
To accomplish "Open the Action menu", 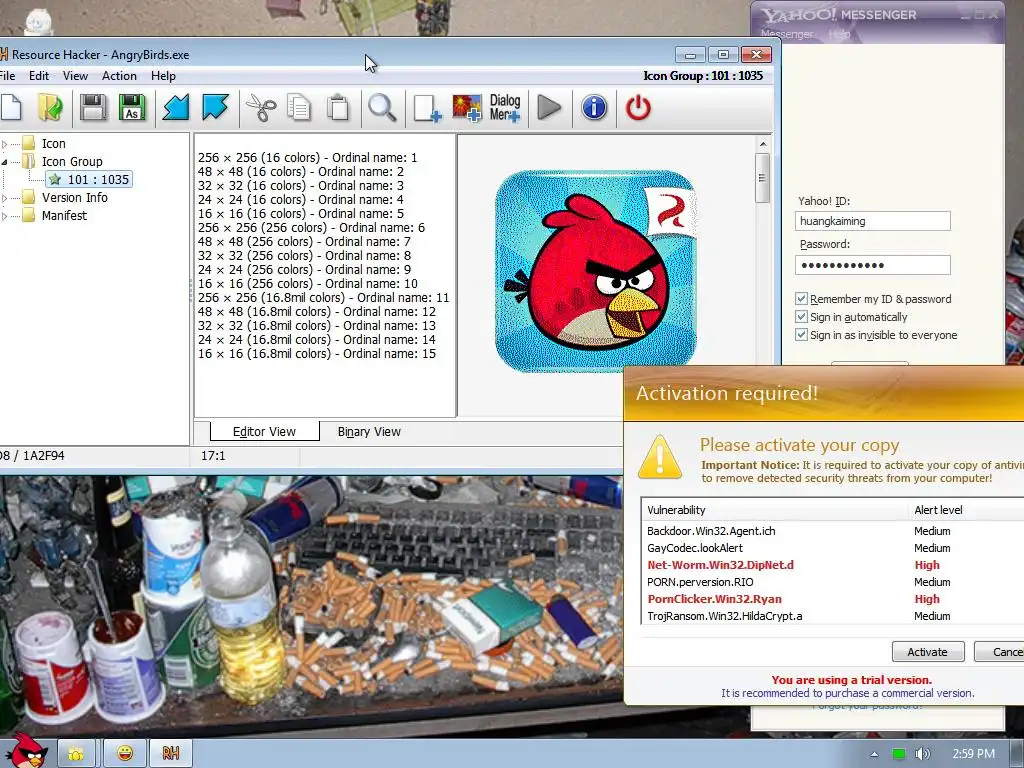I will 119,76.
